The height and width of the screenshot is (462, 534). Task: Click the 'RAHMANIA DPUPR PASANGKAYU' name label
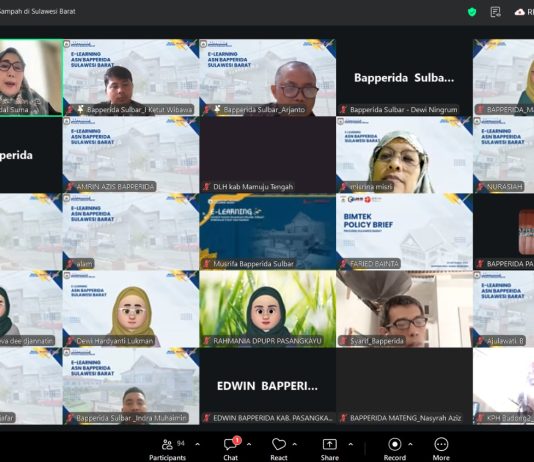coord(267,341)
